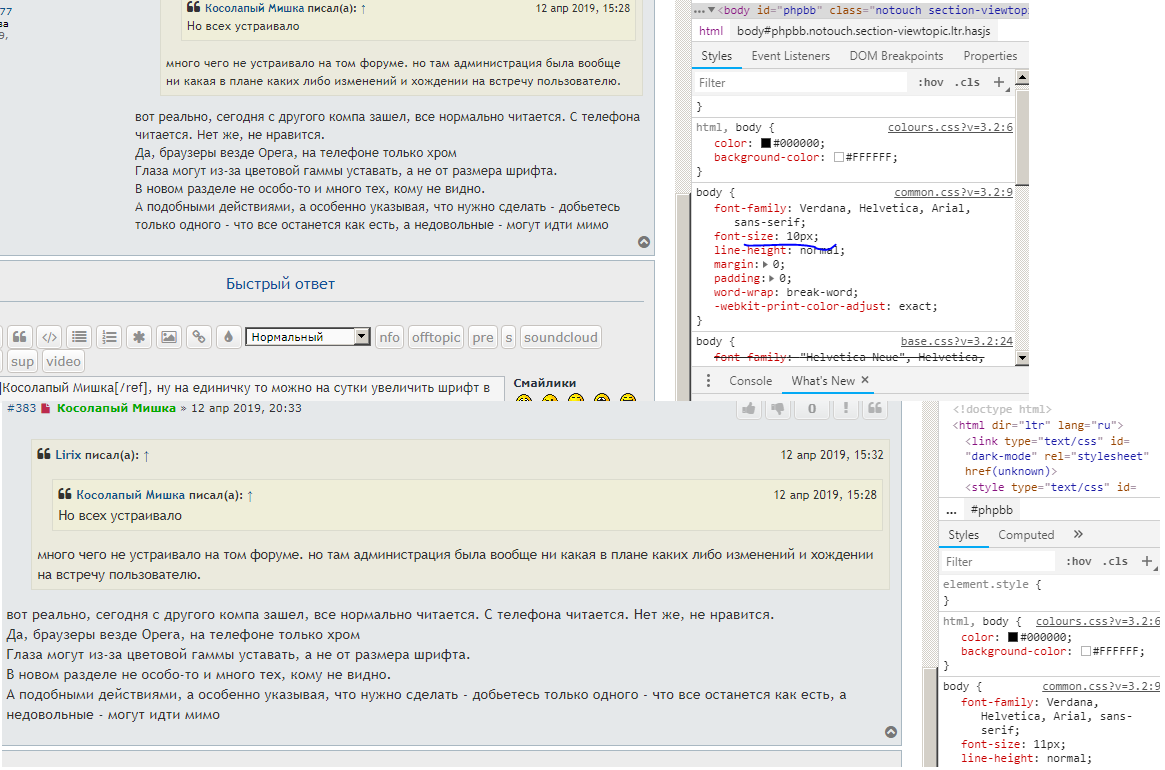Expand the margin shorthand triangle
This screenshot has height=770, width=1165.
point(765,265)
